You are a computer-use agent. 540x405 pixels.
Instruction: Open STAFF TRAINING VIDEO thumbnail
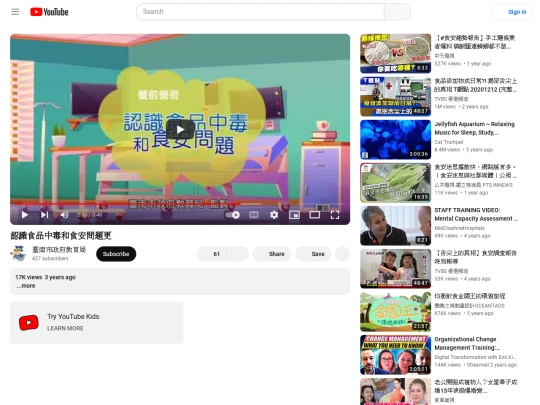(395, 226)
